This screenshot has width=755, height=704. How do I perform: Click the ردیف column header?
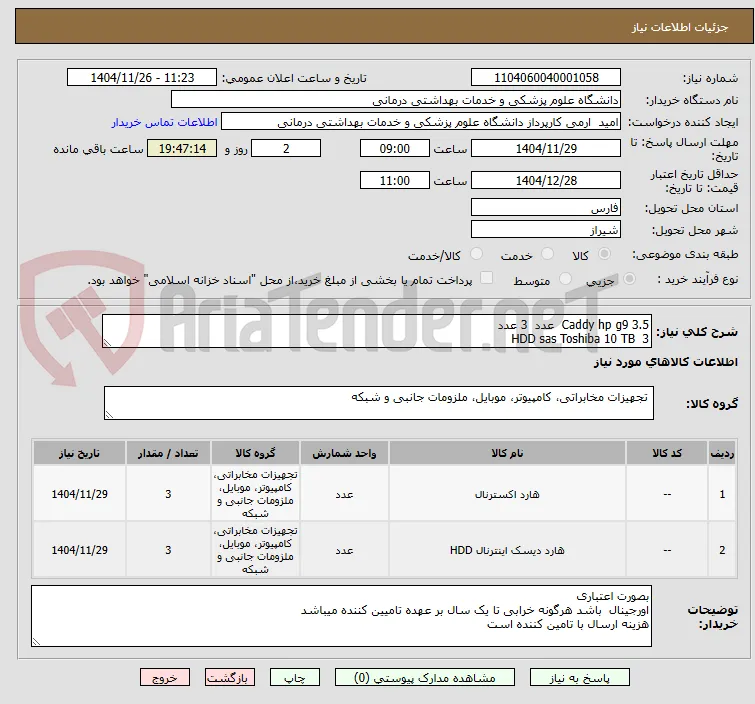point(722,453)
